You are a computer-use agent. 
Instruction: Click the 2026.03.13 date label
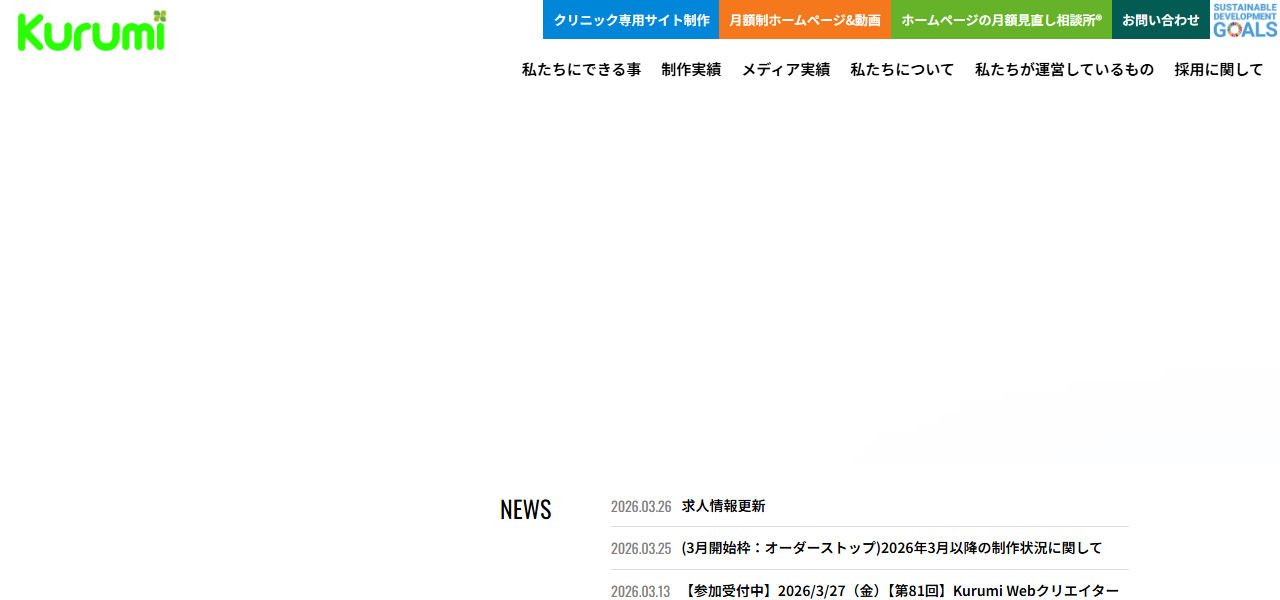point(641,591)
